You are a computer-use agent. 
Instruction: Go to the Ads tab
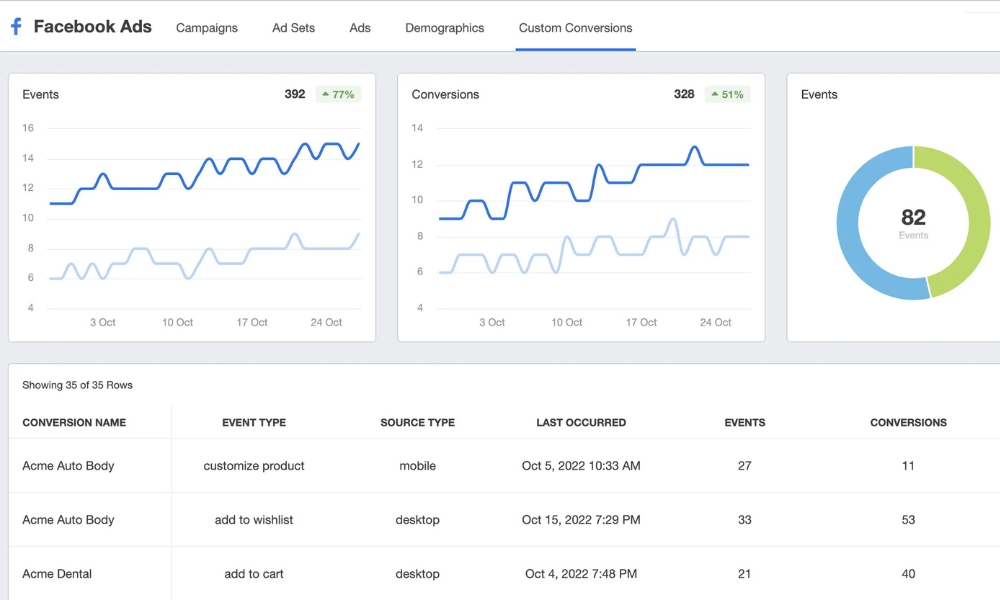pyautogui.click(x=360, y=28)
